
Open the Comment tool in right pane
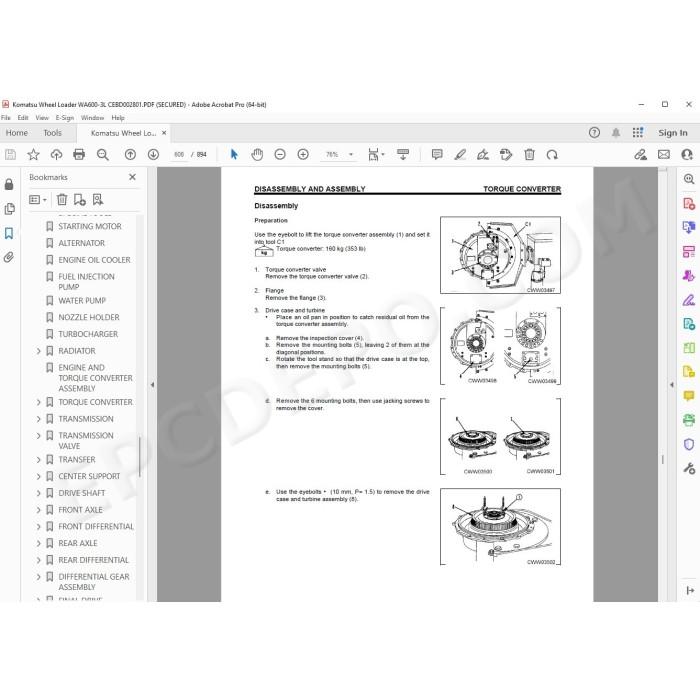pos(689,396)
